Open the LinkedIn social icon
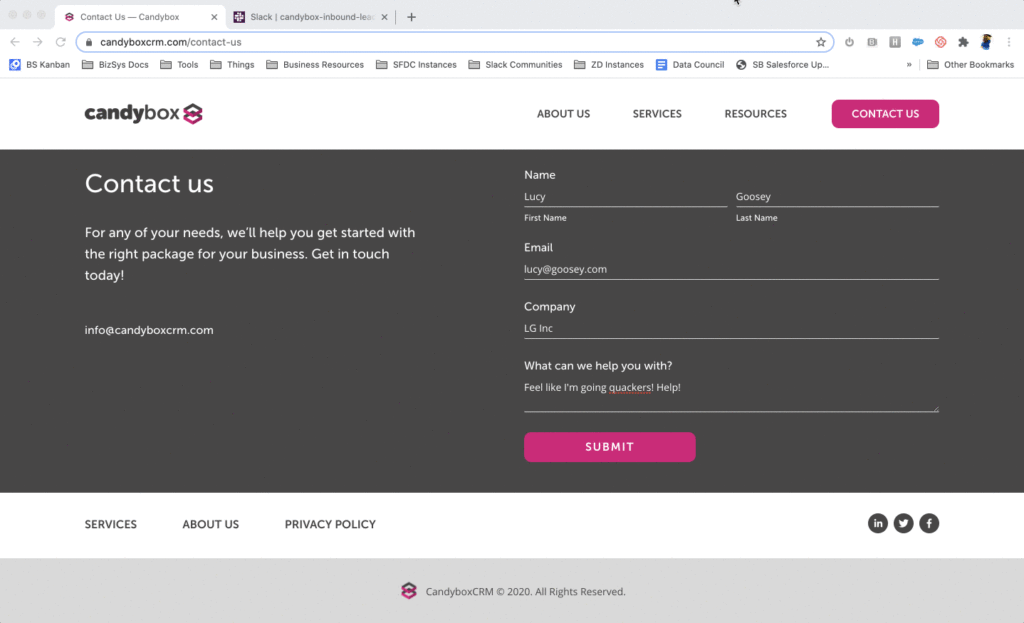 pos(878,523)
